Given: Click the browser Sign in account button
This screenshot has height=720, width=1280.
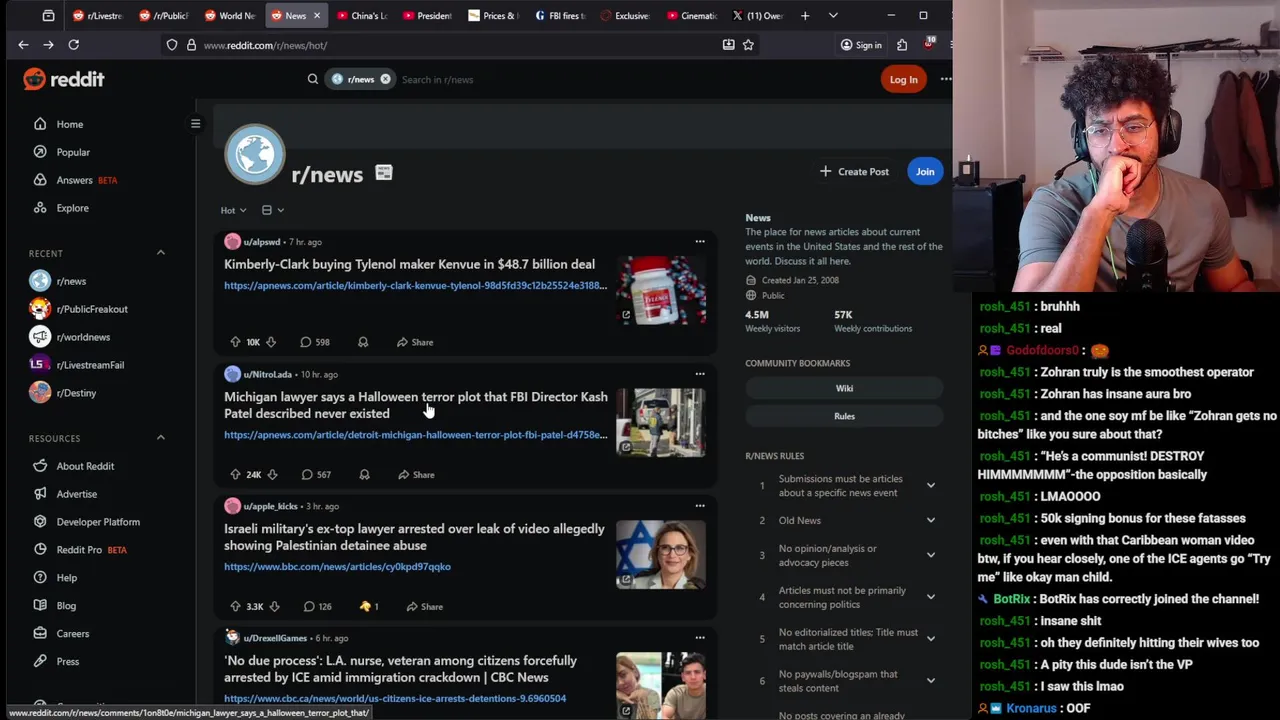Looking at the screenshot, I should pos(861,45).
